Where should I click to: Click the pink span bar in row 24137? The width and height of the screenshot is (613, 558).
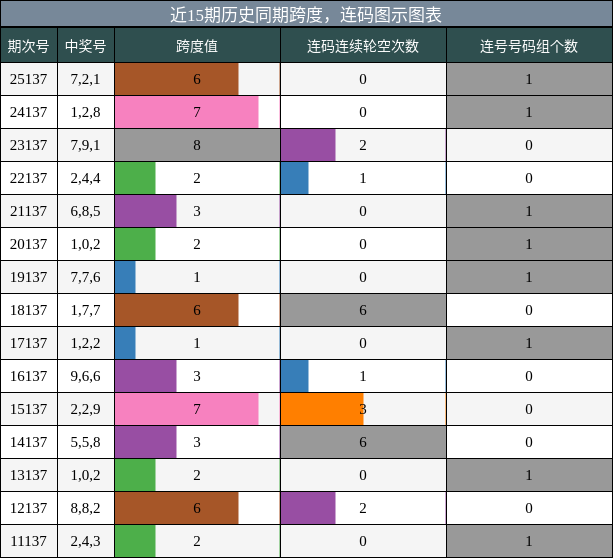187,112
